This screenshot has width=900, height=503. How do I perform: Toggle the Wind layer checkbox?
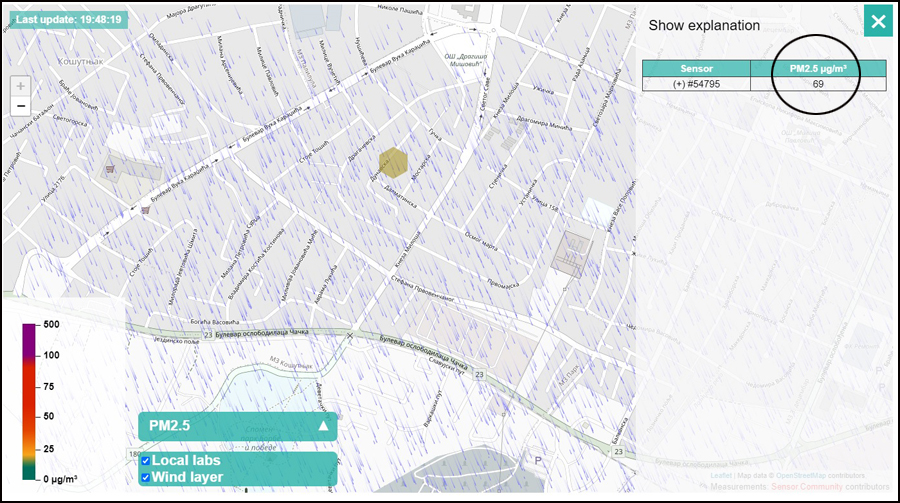(x=146, y=477)
